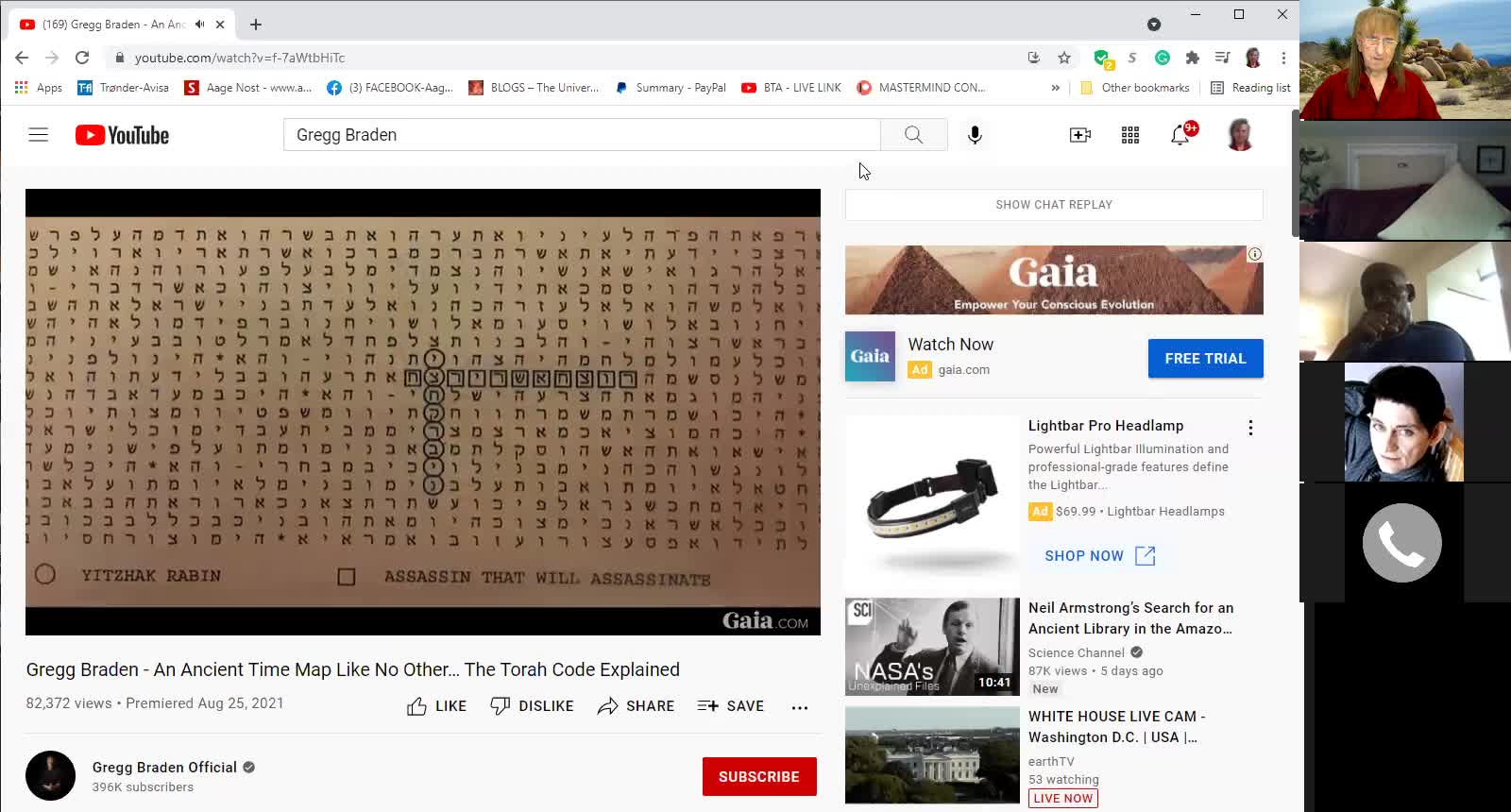Open the Other bookmarks folder
Image resolution: width=1511 pixels, height=812 pixels.
(x=1134, y=88)
